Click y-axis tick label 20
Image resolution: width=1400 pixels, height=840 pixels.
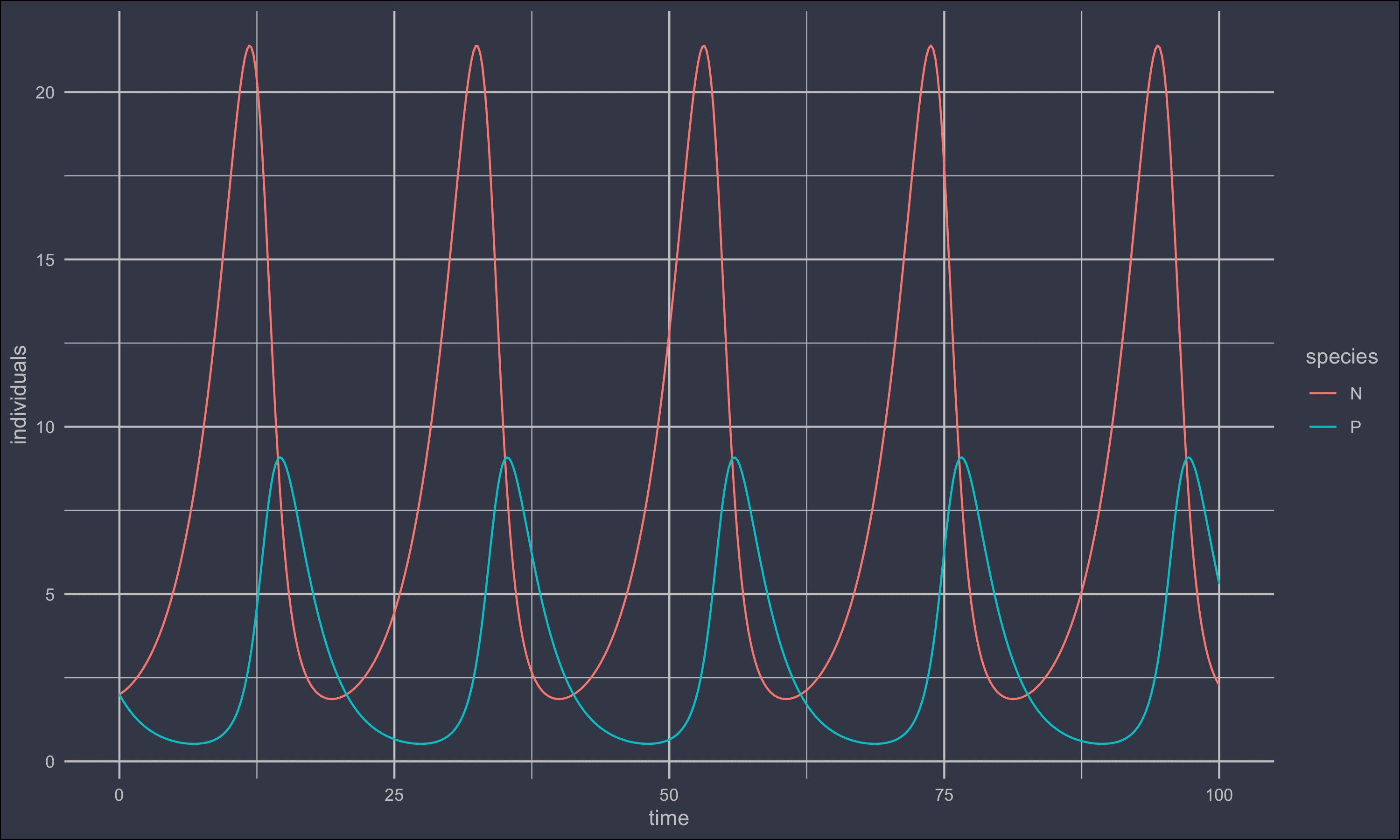point(45,93)
